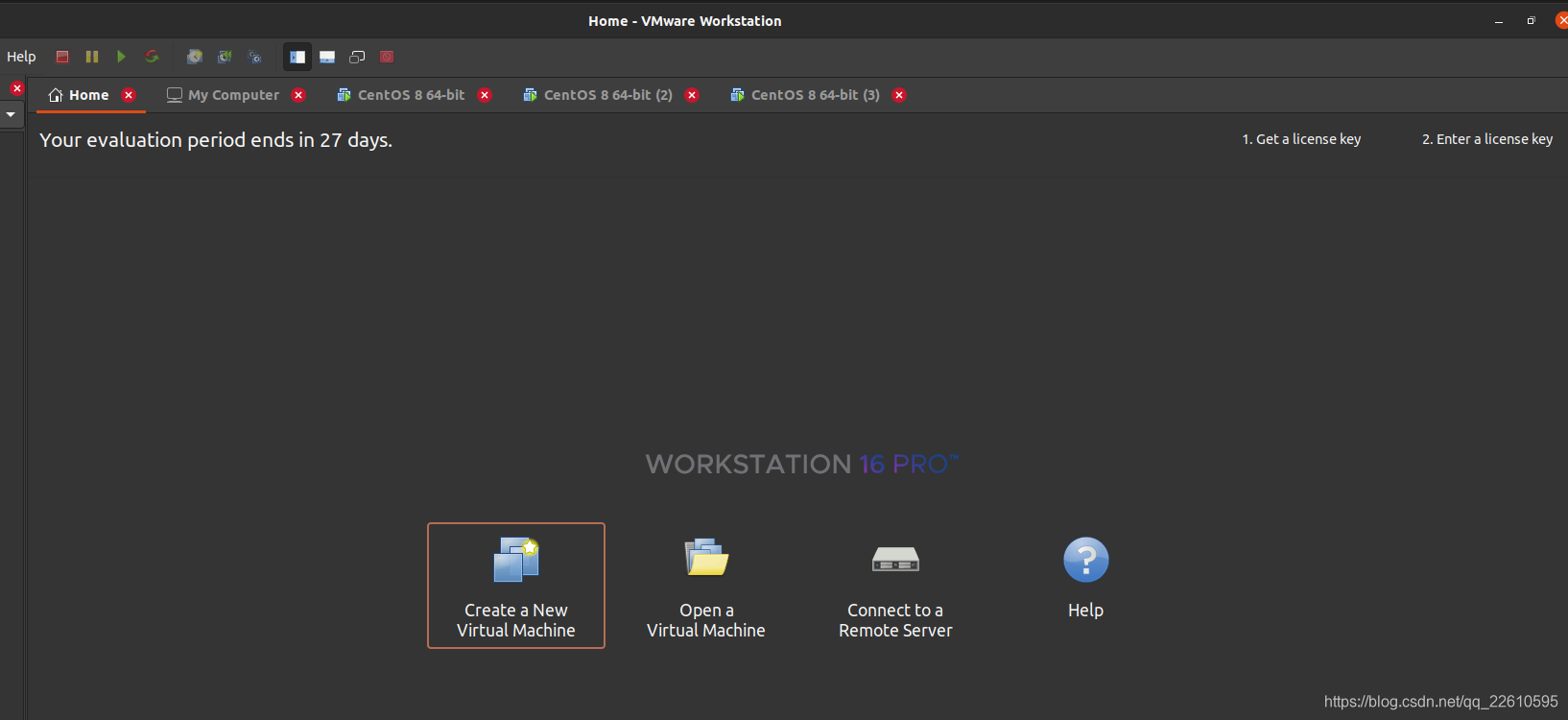This screenshot has width=1568, height=720.
Task: Click the revert to snapshot toolbar icon
Action: point(225,57)
